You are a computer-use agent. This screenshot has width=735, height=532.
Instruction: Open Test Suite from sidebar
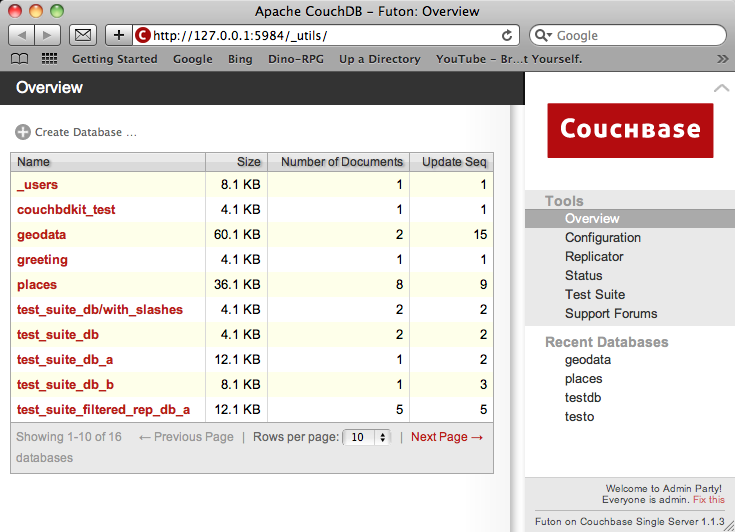click(x=595, y=295)
